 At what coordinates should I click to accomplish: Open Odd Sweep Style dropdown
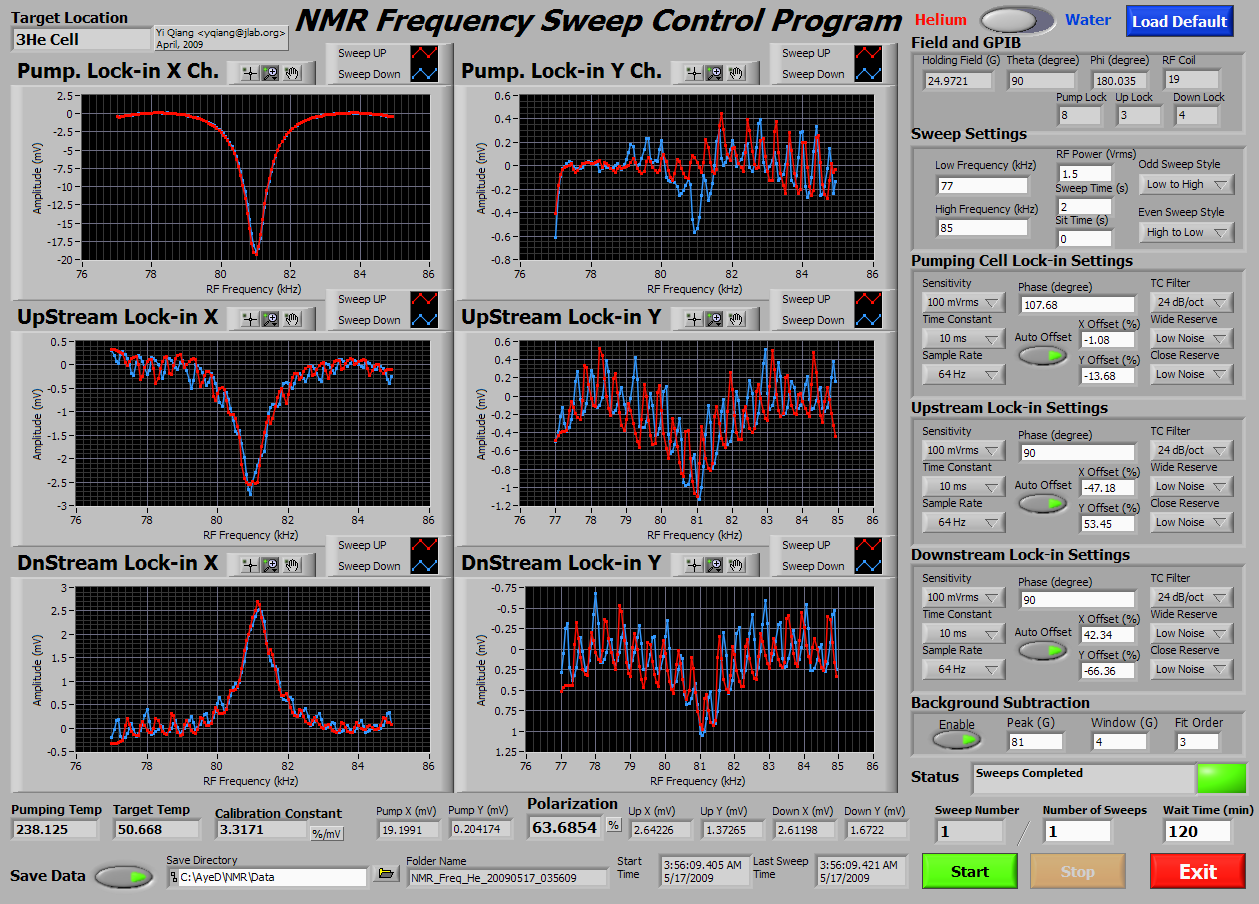(1189, 184)
